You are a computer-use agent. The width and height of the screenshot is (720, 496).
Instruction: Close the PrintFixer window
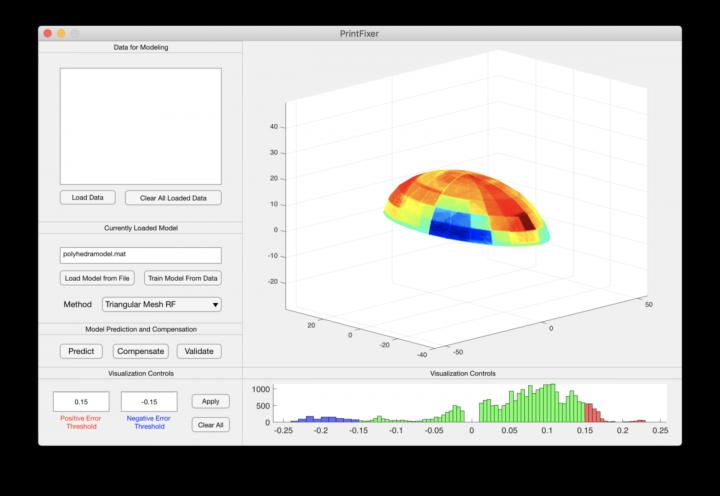pos(47,33)
